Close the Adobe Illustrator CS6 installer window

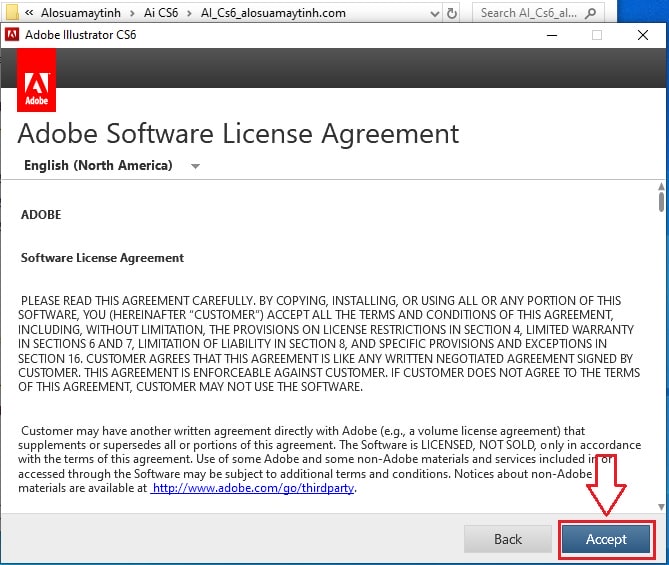[x=643, y=35]
